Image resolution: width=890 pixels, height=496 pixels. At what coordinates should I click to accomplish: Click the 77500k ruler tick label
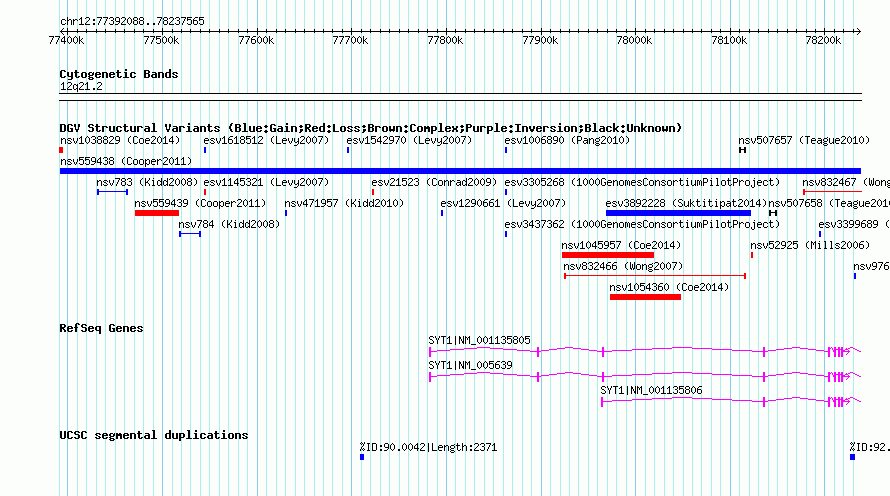pos(161,40)
